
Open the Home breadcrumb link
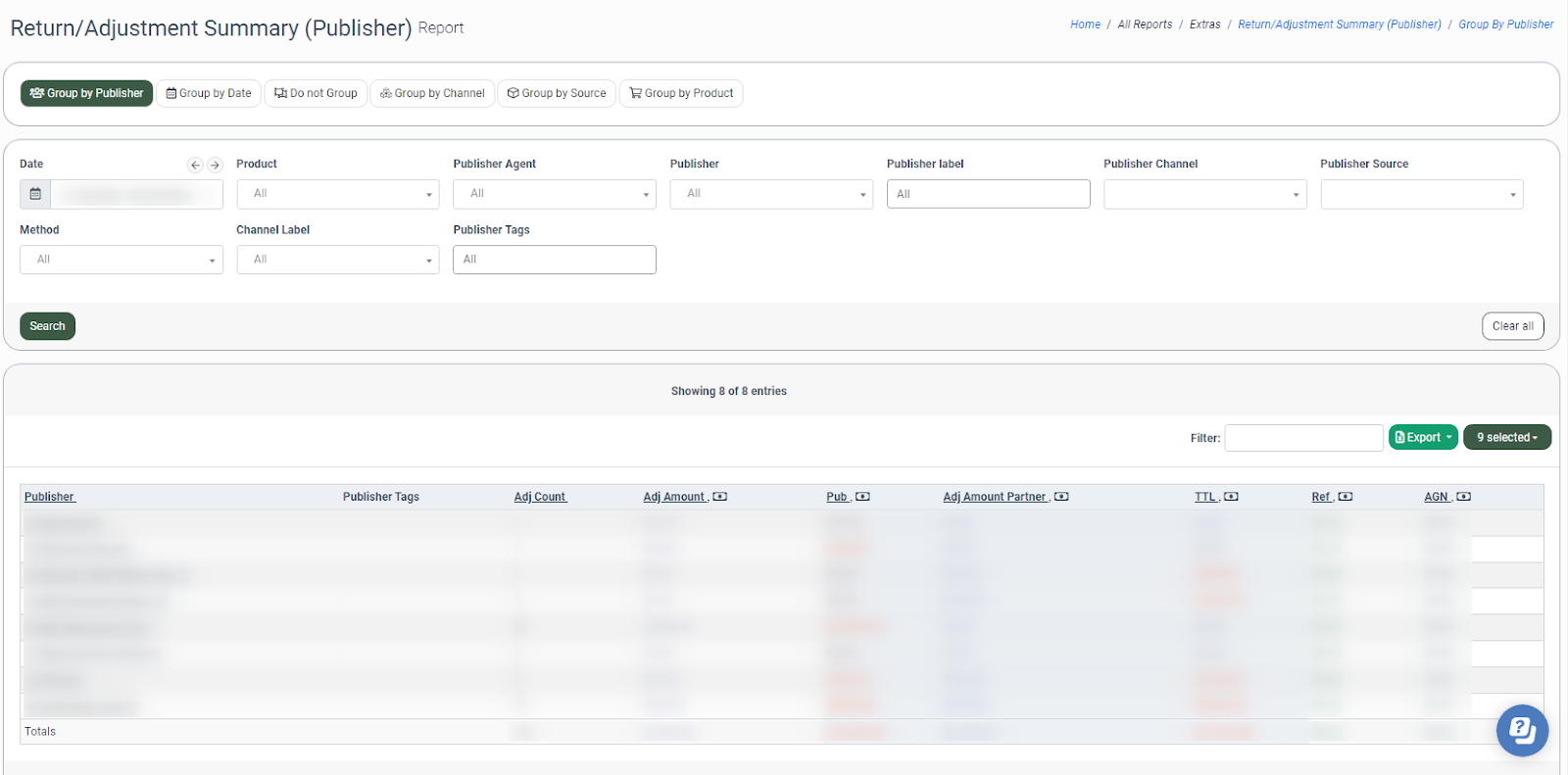[x=1085, y=24]
